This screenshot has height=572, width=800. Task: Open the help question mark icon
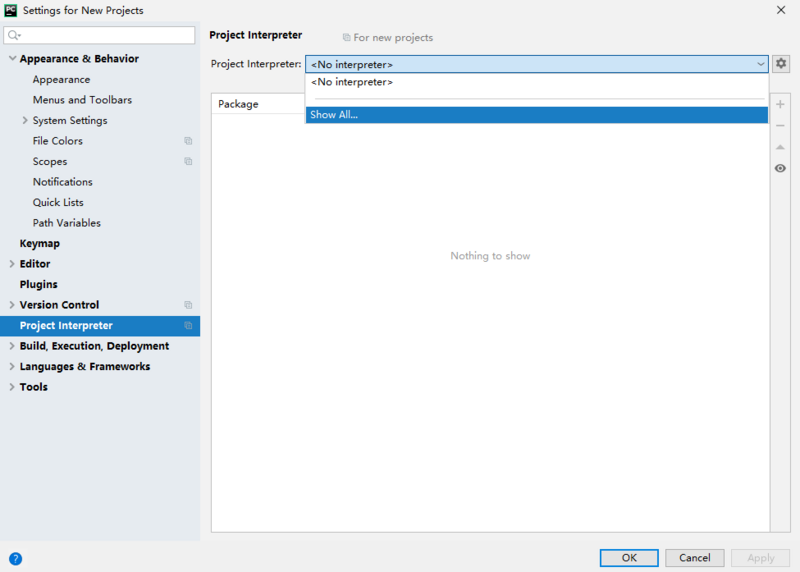pos(15,559)
